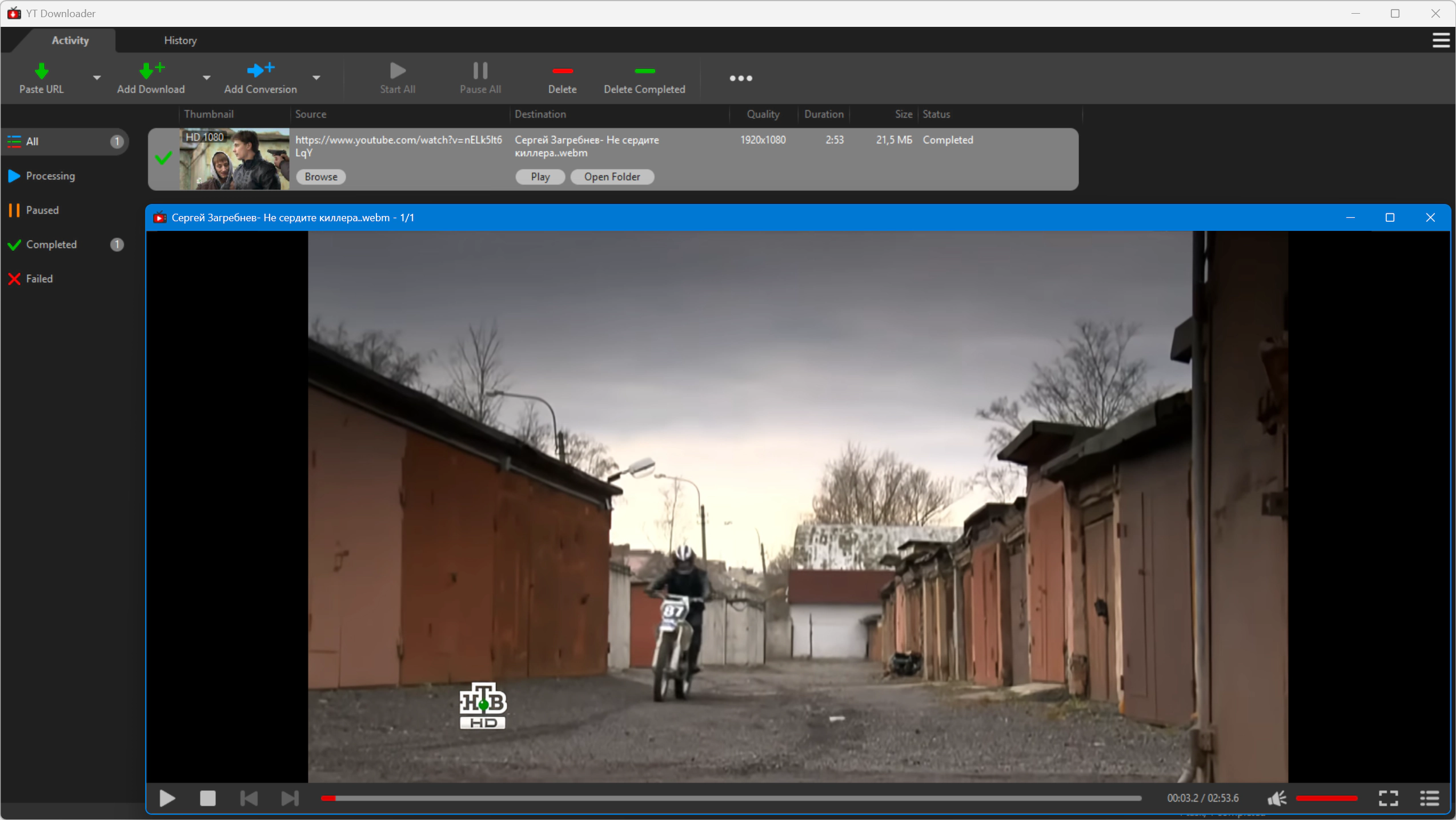Enter fullscreen mode in video player
This screenshot has width=1456, height=820.
1388,798
